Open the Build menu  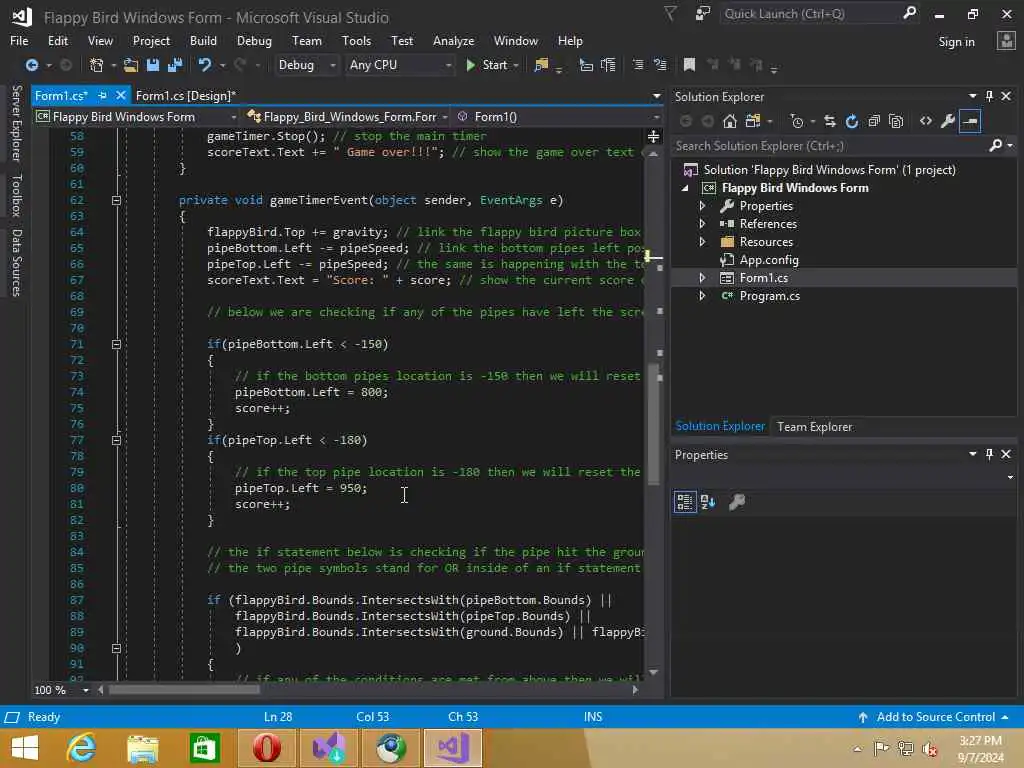coord(203,40)
